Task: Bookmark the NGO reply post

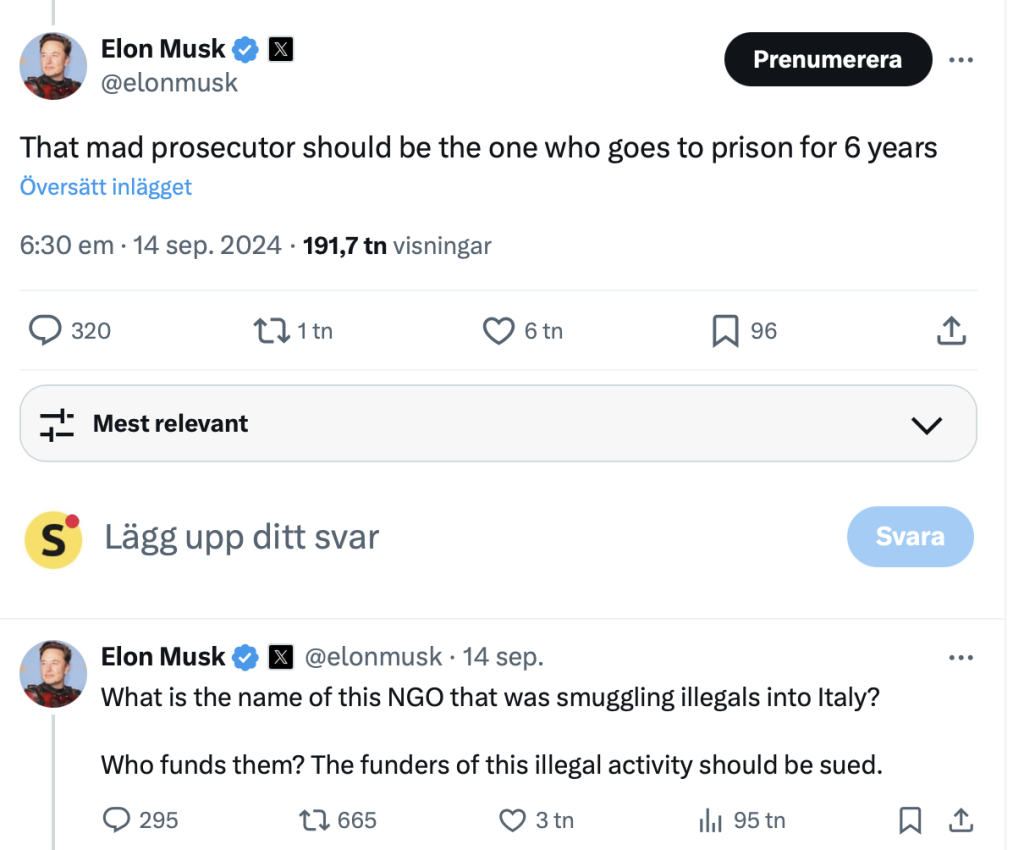Action: click(910, 821)
